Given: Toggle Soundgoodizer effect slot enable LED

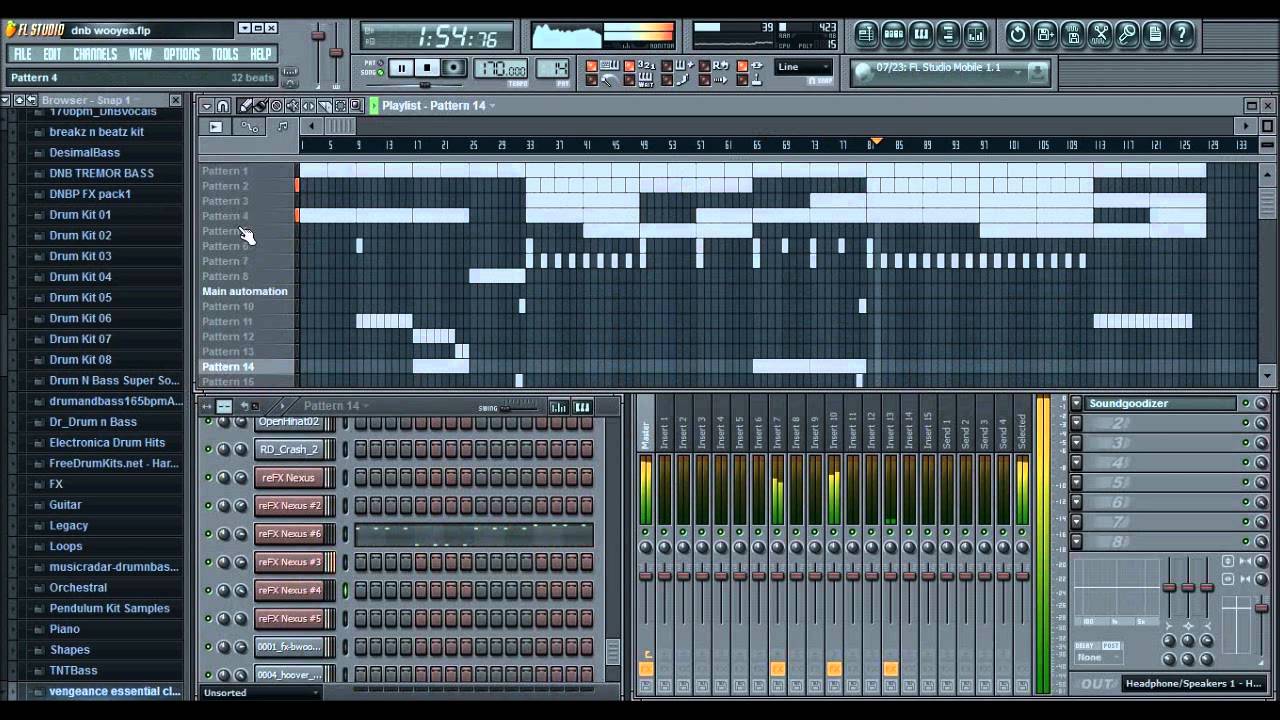Looking at the screenshot, I should click(1245, 403).
